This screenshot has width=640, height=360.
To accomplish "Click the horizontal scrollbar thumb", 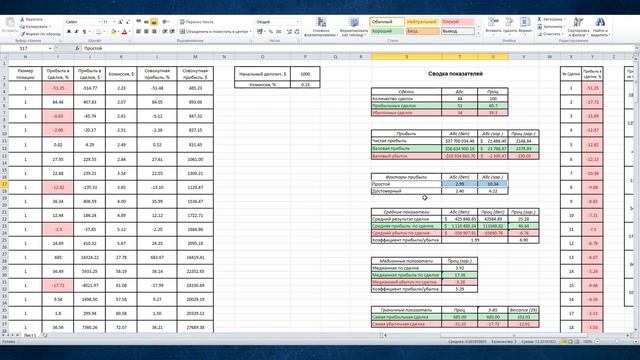I will coord(513,336).
